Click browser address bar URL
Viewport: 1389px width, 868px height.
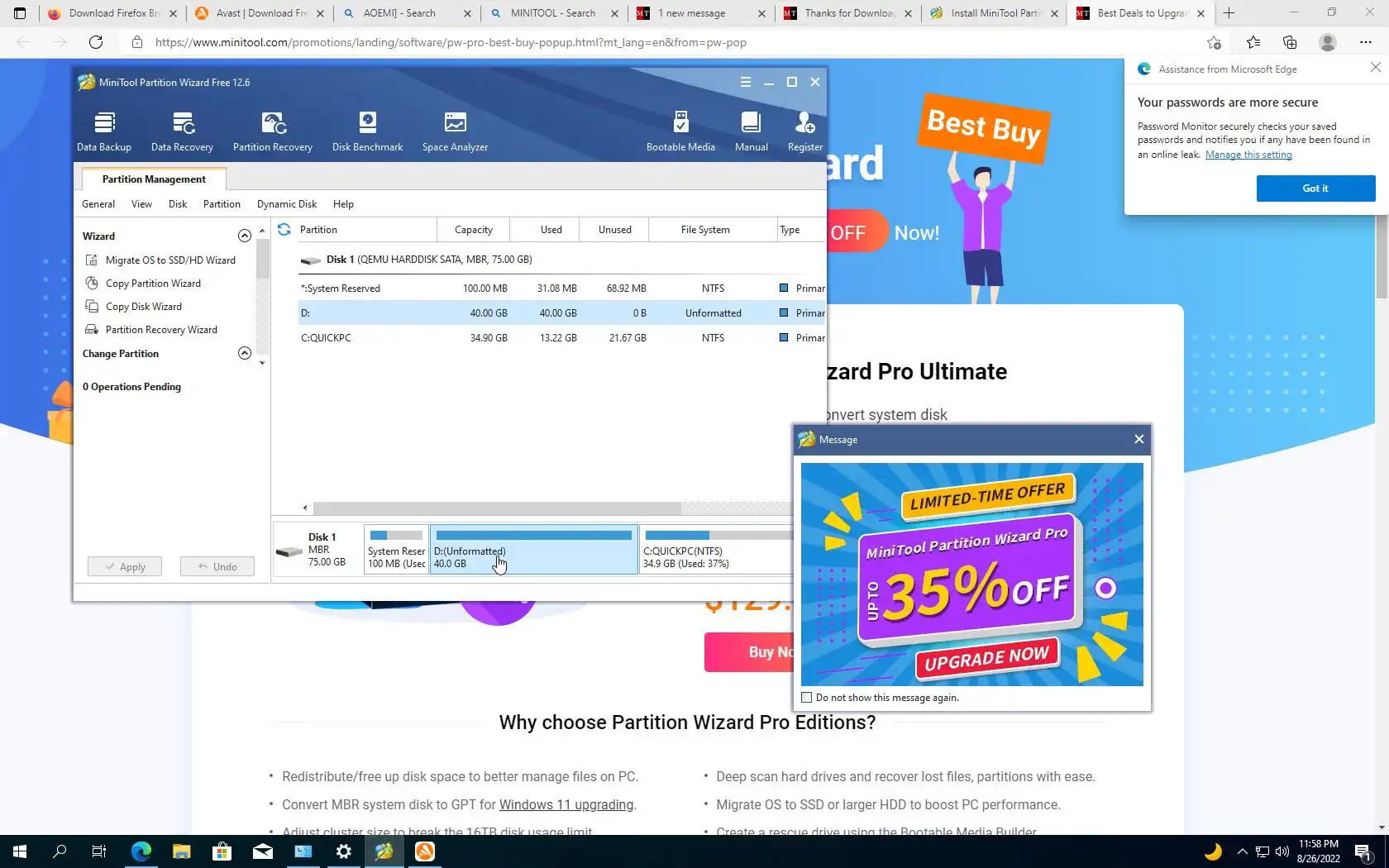click(x=451, y=42)
